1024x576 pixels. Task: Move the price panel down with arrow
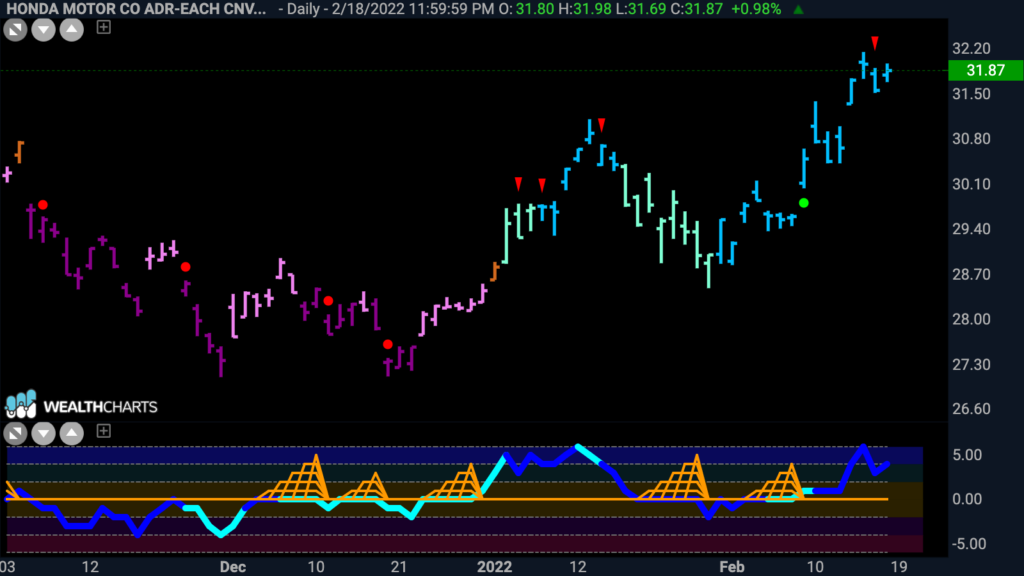(43, 30)
